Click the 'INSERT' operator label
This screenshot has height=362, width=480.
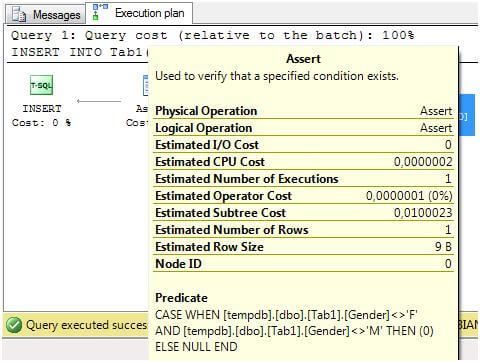(x=42, y=109)
